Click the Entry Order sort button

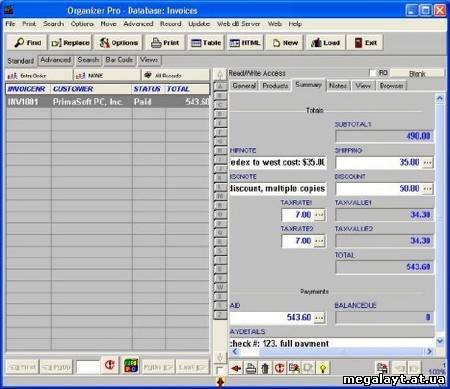click(39, 76)
